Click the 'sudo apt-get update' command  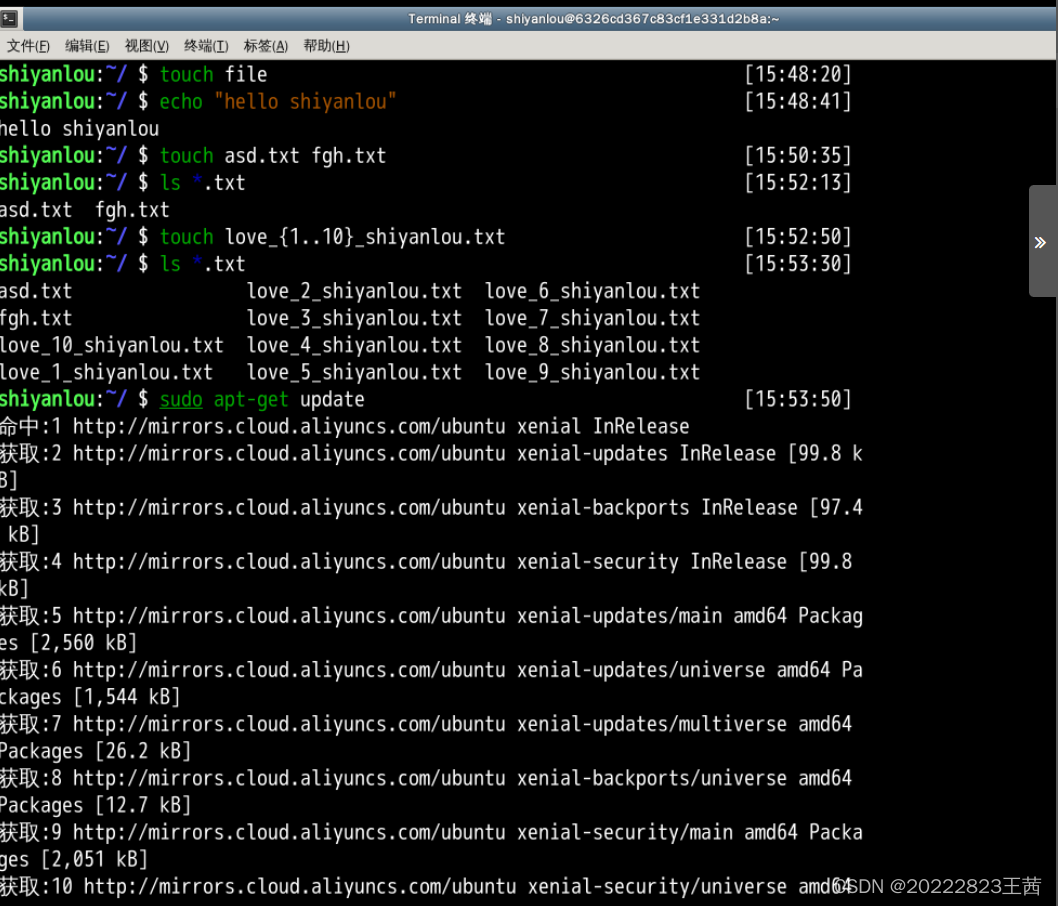click(x=262, y=399)
